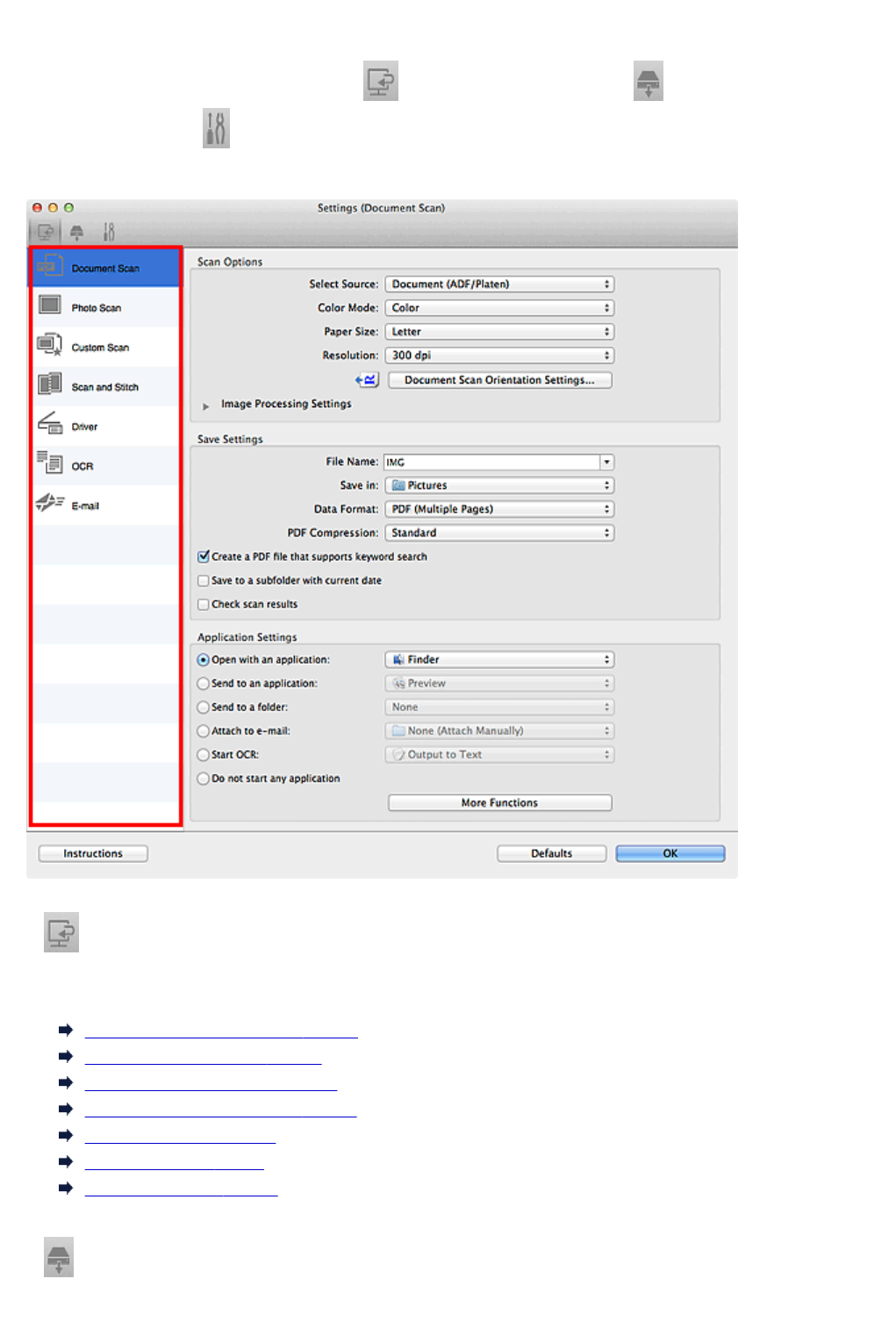Open the Data Format dropdown
The width and height of the screenshot is (896, 1329).
click(x=499, y=509)
